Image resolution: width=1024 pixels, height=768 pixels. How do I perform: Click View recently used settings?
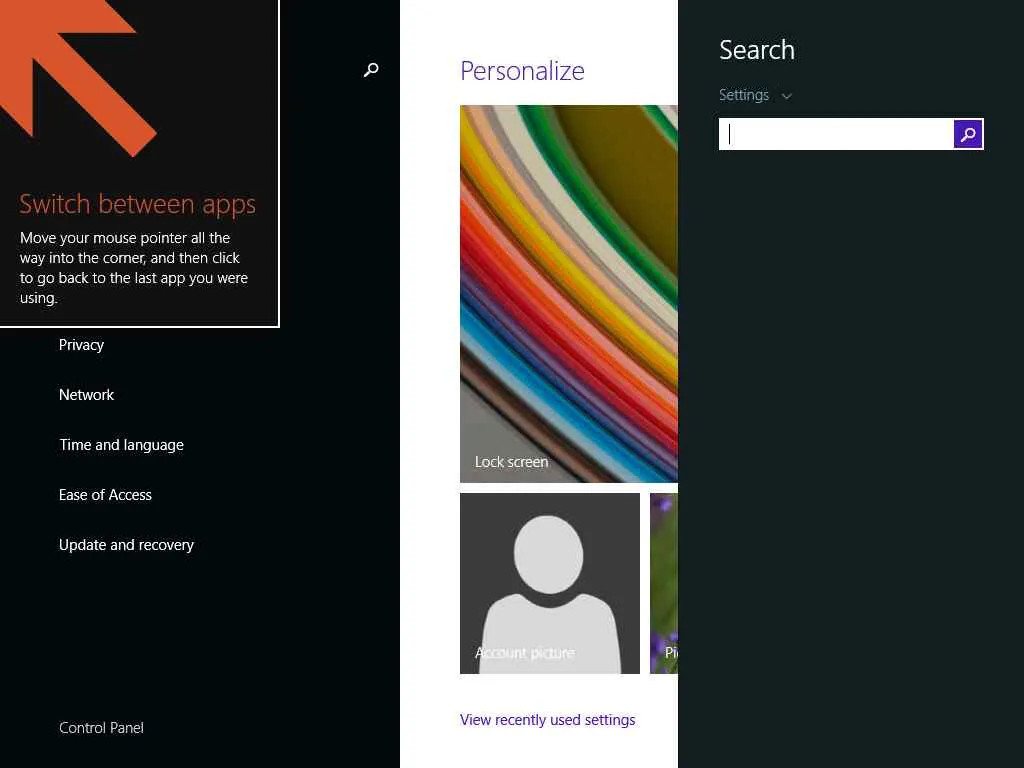point(547,720)
